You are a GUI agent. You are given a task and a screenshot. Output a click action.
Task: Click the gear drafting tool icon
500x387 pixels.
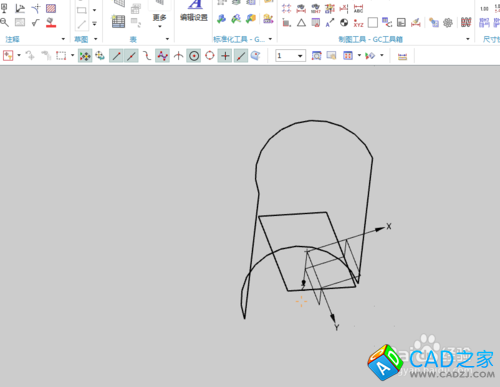[448, 23]
